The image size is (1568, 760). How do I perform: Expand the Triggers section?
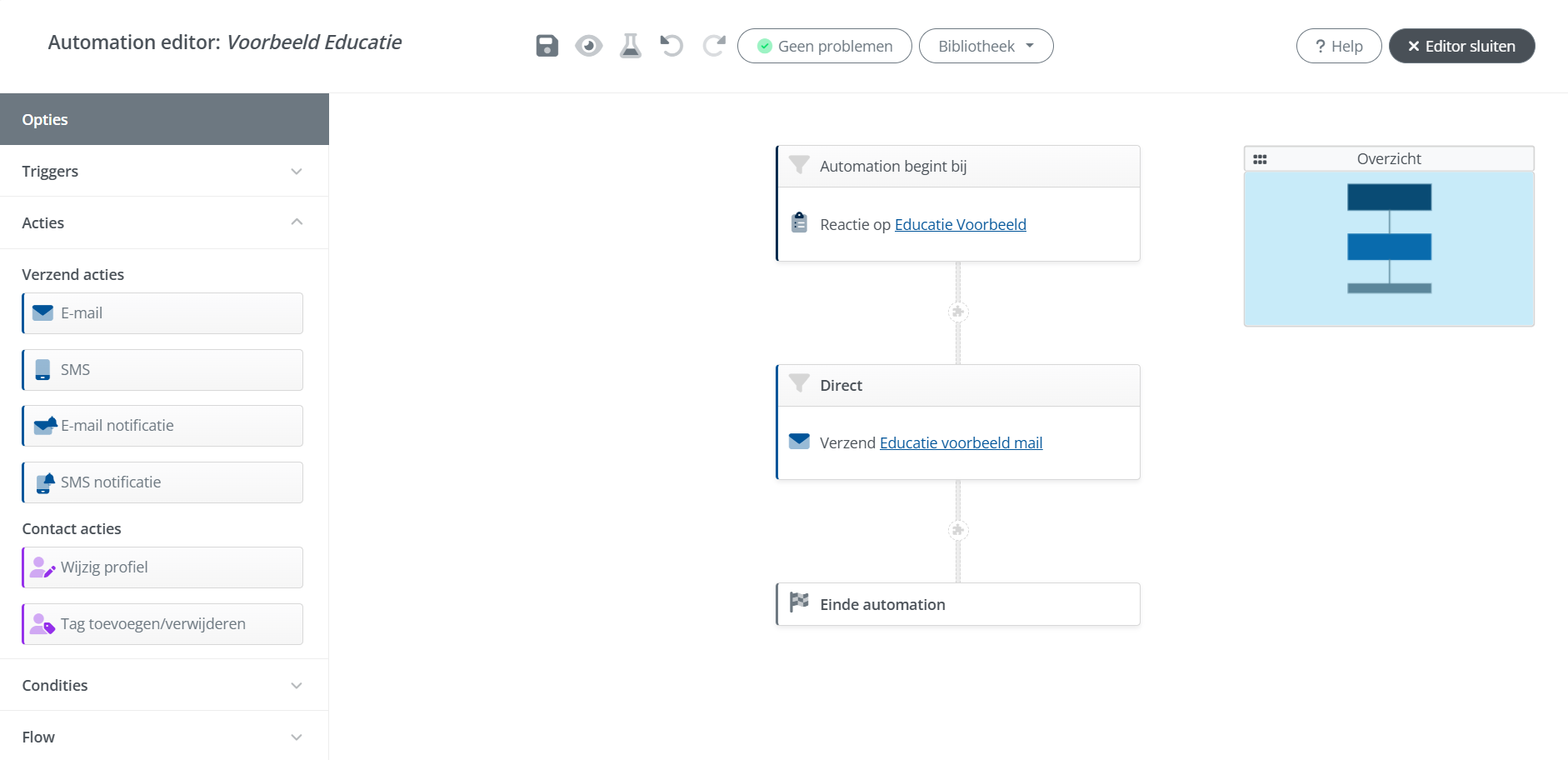pyautogui.click(x=164, y=171)
